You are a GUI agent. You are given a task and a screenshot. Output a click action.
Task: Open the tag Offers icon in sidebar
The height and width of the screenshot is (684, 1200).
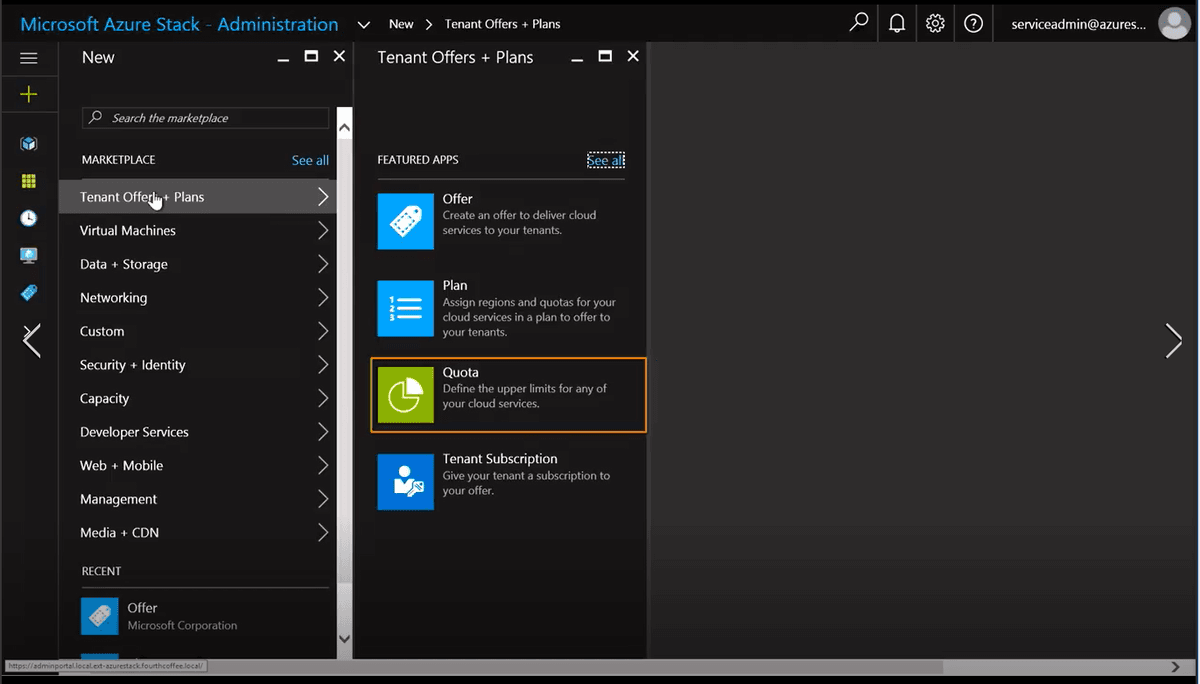tap(29, 292)
